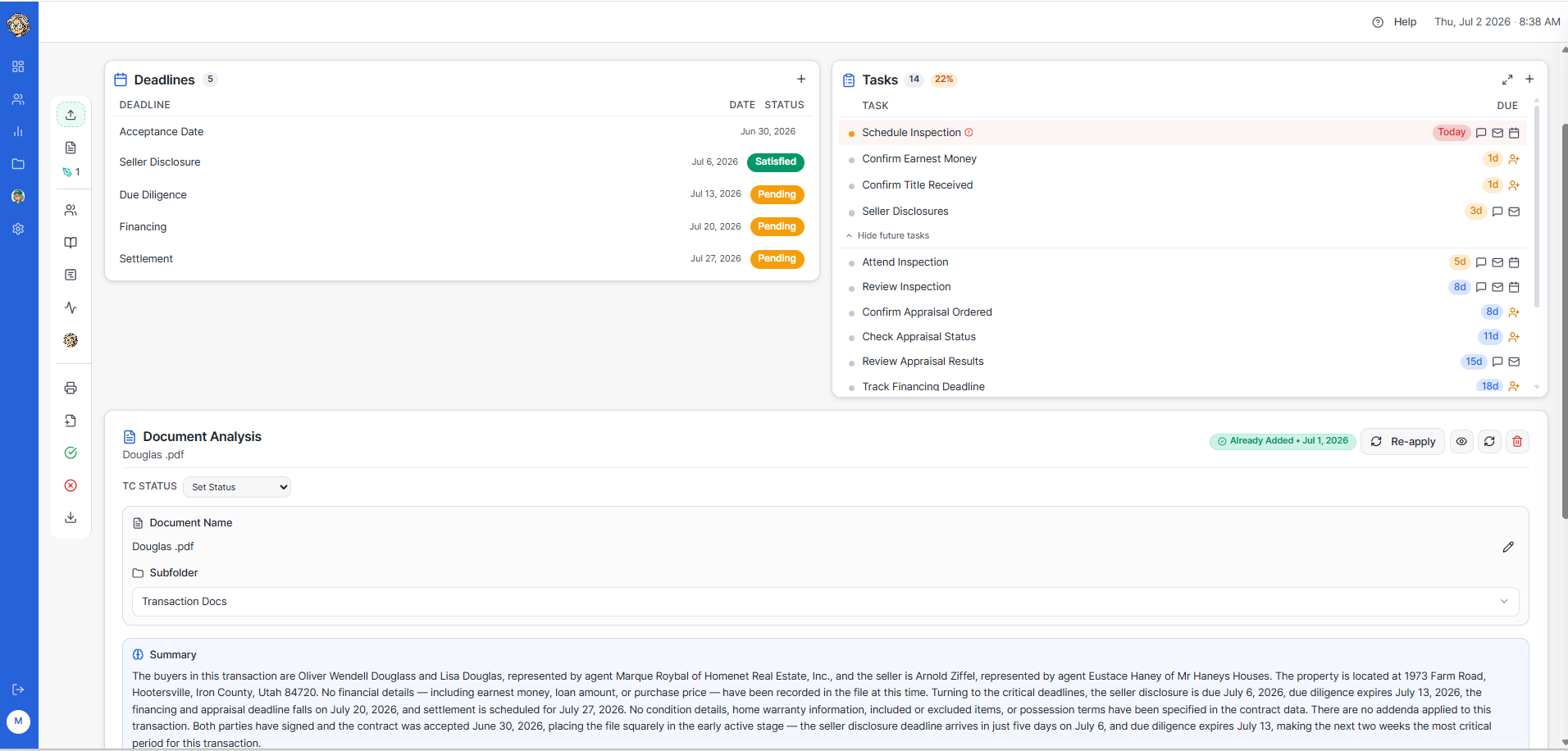Click the delete trash button in Document Analysis
This screenshot has height=751, width=1568.
(1517, 441)
